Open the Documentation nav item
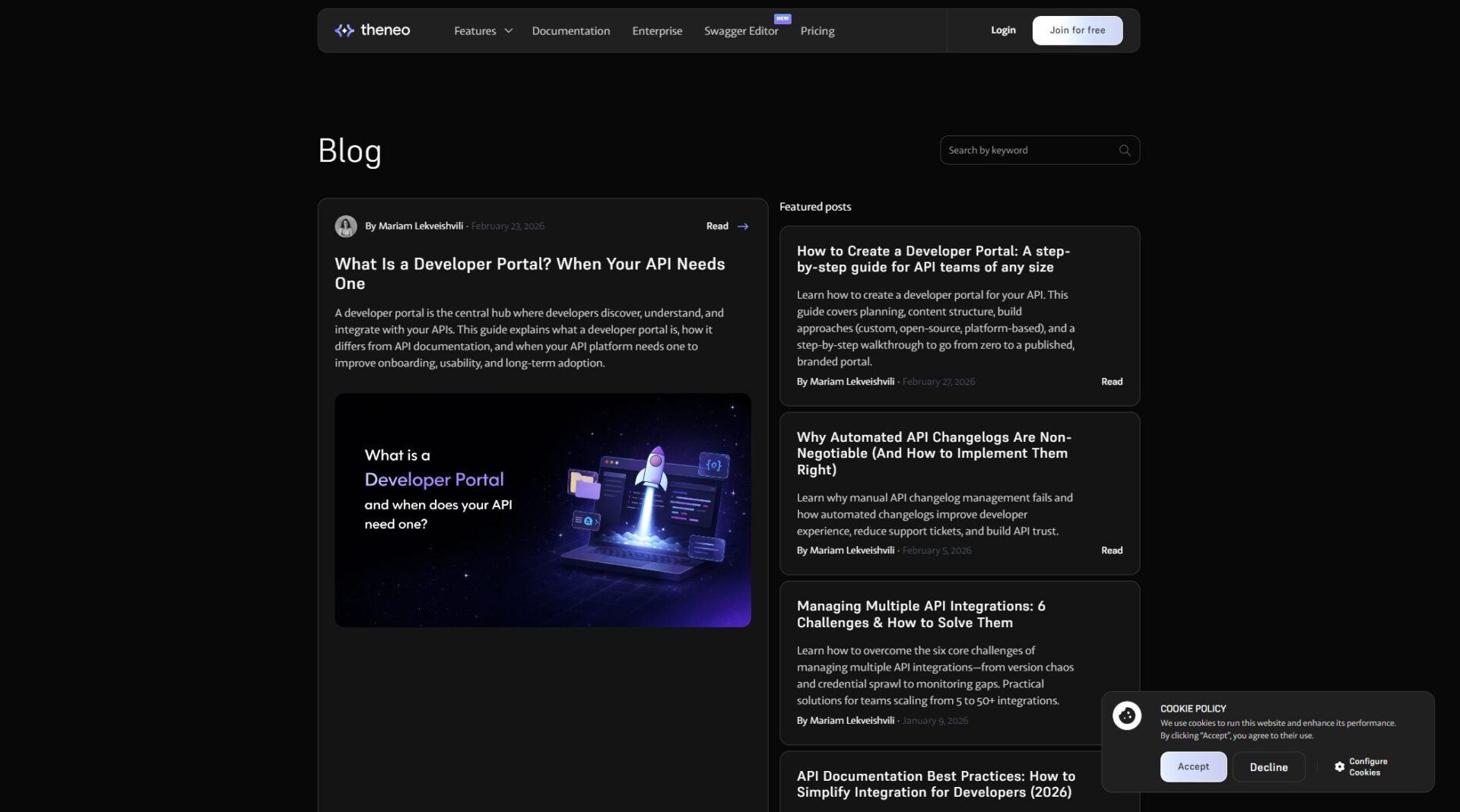Screen dimensions: 1460x812 pyautogui.click(x=570, y=31)
